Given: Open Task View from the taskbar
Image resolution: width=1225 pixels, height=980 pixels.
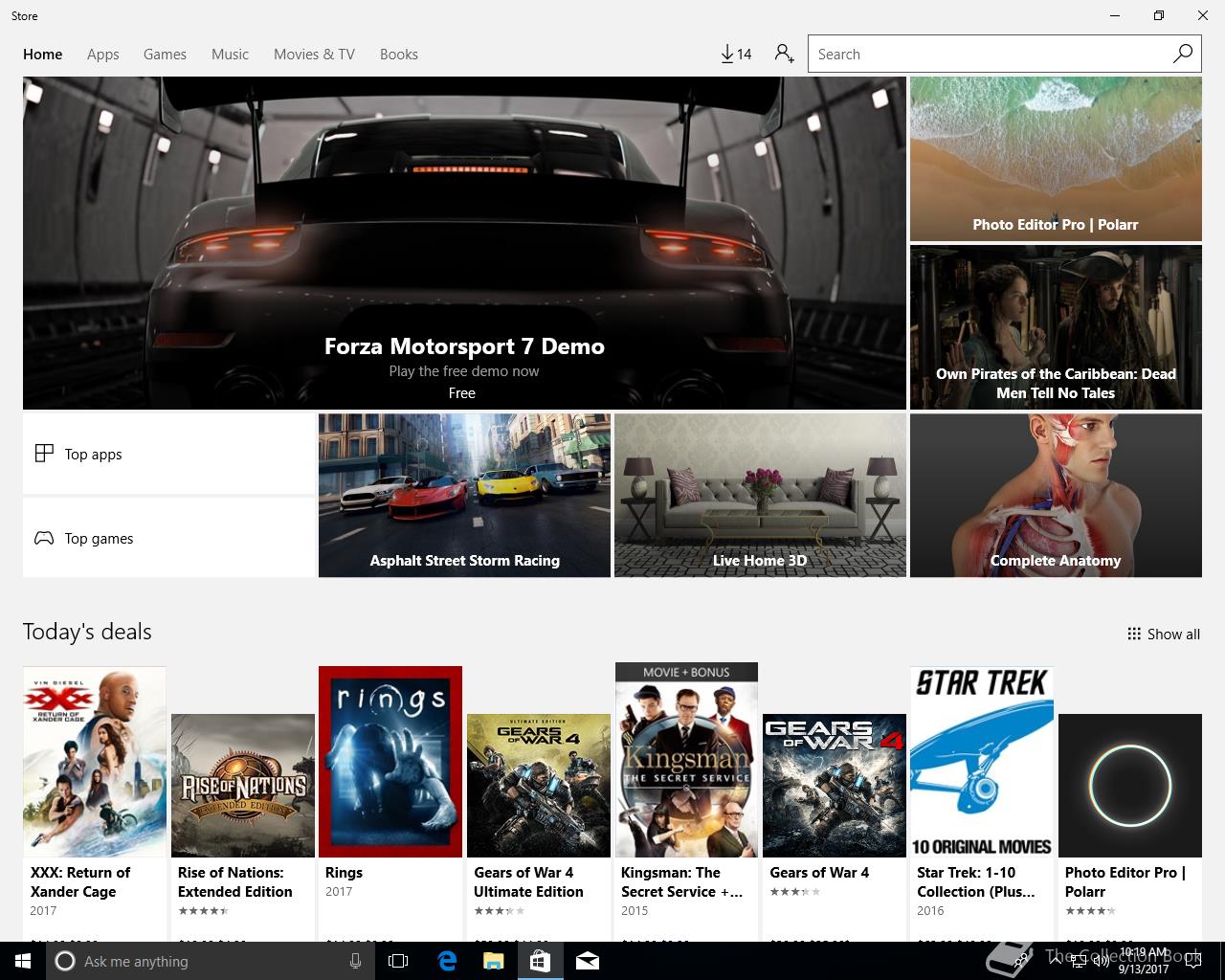Looking at the screenshot, I should pyautogui.click(x=398, y=961).
